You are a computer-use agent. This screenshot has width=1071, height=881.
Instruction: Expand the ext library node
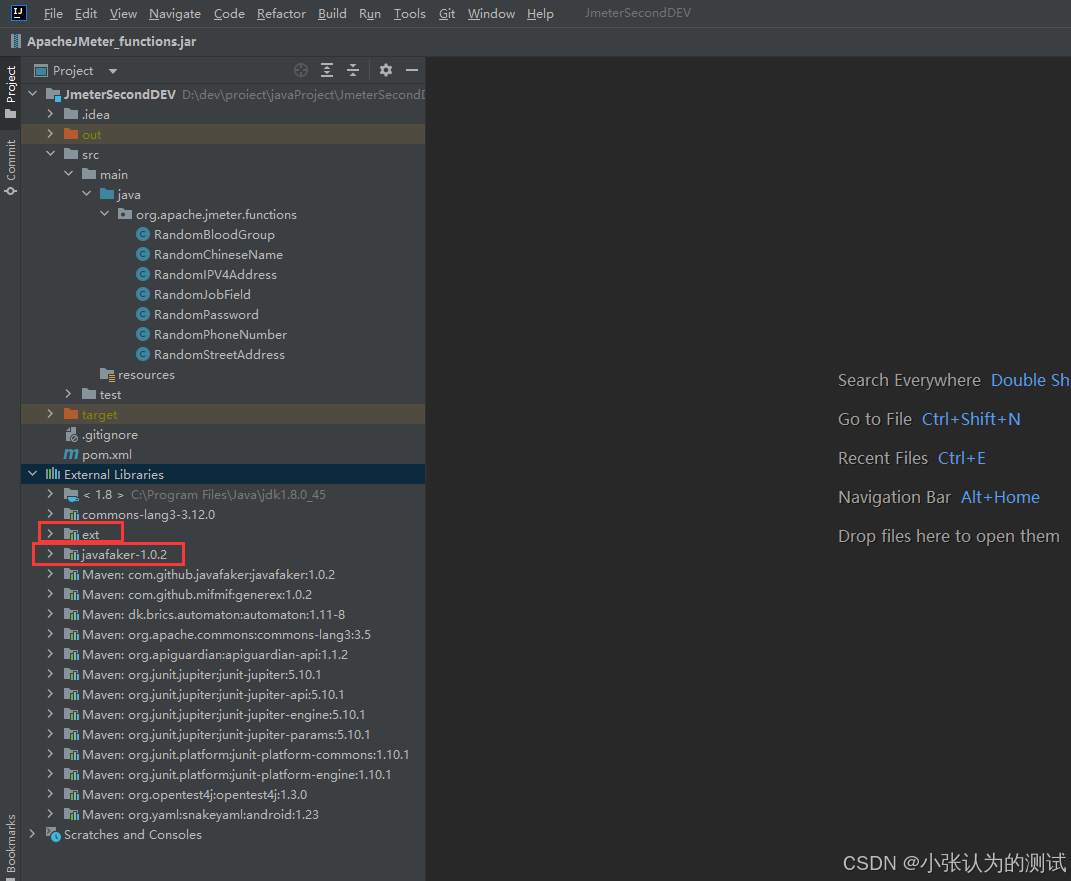(x=51, y=533)
